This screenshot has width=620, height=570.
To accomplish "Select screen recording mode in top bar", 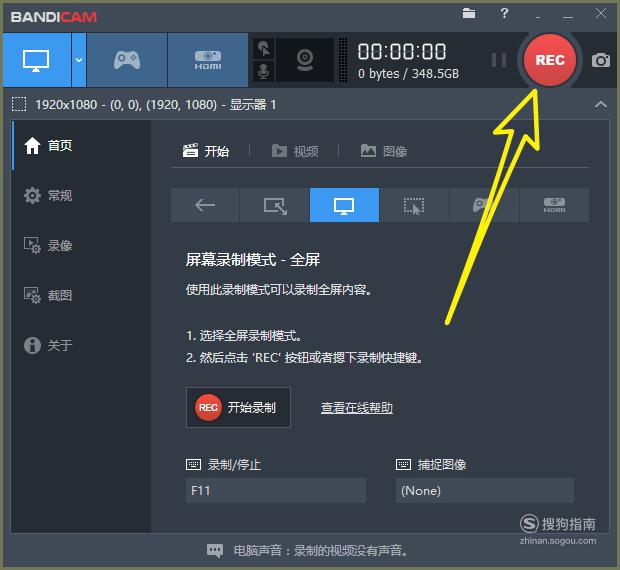I will click(37, 60).
